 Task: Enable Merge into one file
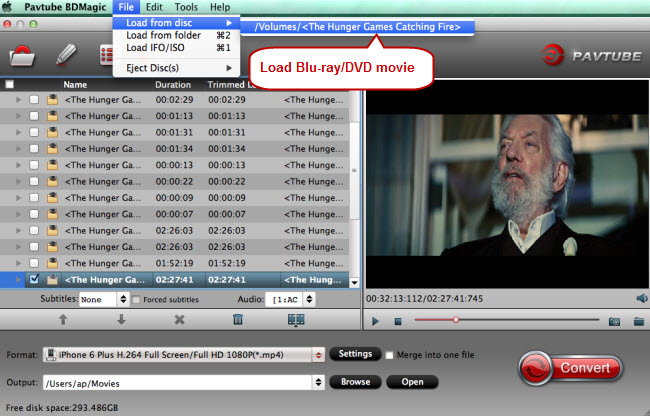(389, 356)
